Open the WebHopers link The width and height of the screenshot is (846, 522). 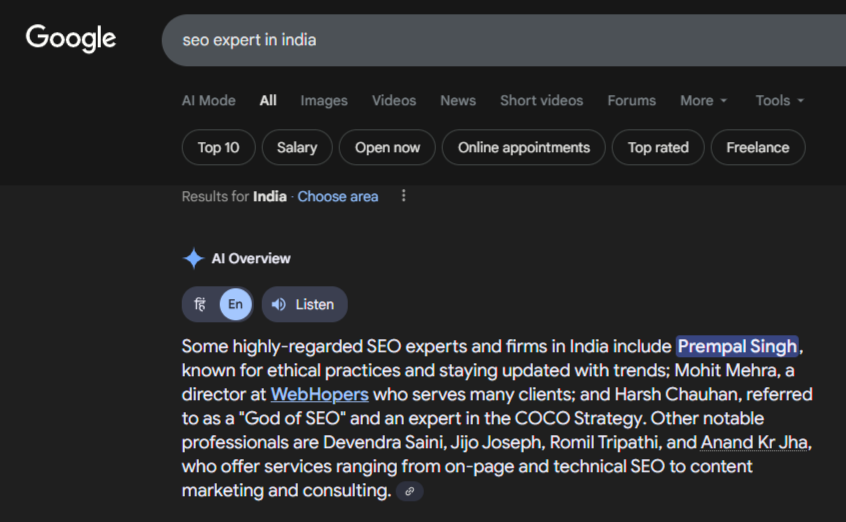319,395
